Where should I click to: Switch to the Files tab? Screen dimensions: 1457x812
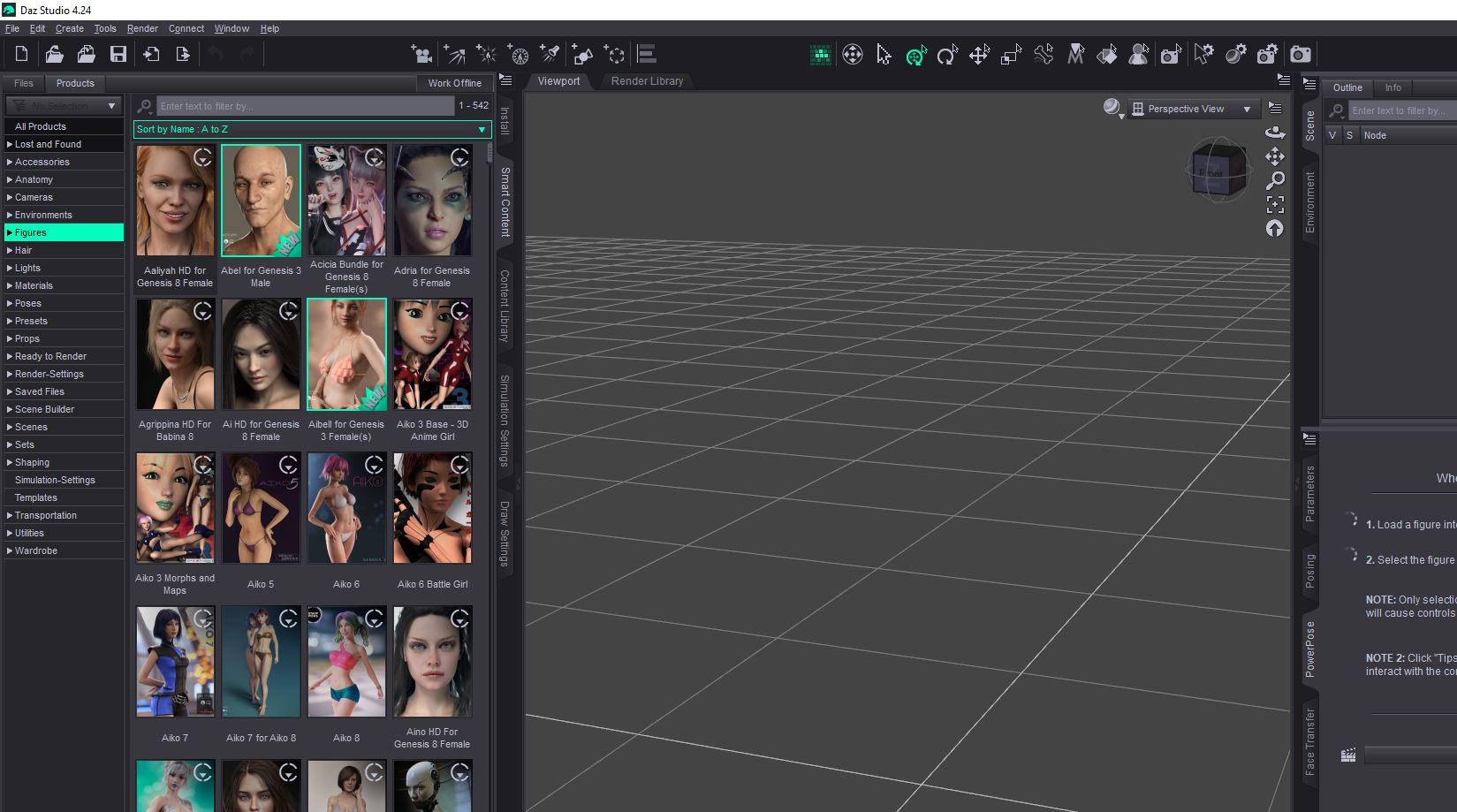click(24, 83)
